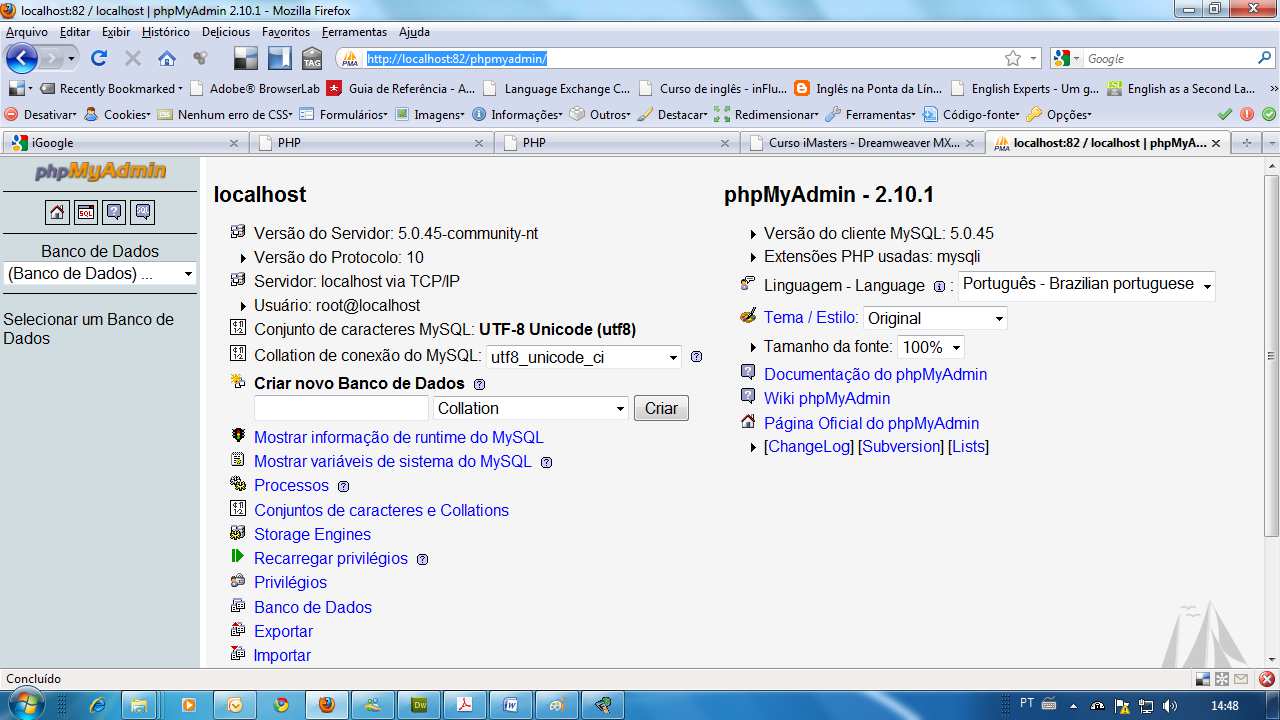1280x720 pixels.
Task: Click help icon next to Criar novo Banco de Dados
Action: (x=479, y=385)
